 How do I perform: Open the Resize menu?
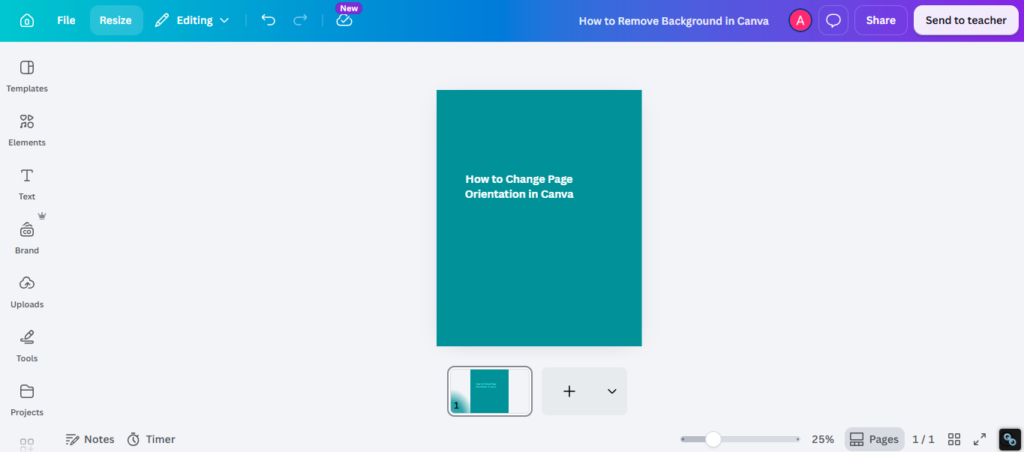click(116, 20)
